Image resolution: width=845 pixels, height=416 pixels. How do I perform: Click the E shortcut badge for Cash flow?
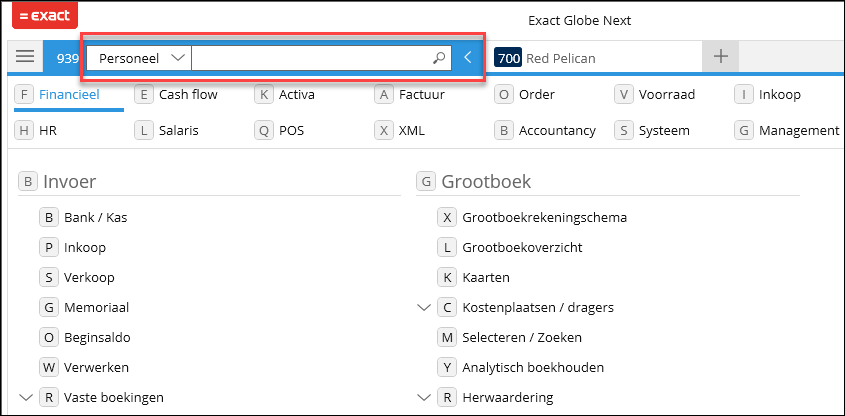point(144,95)
